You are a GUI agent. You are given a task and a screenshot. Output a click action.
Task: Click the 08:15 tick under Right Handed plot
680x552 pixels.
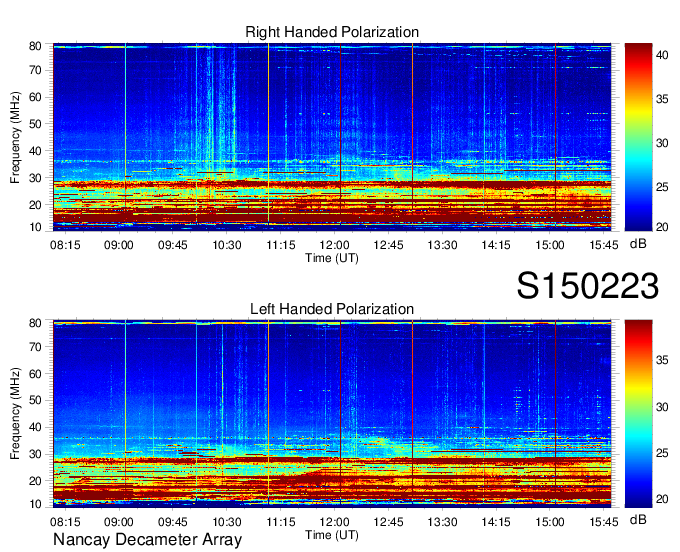pyautogui.click(x=65, y=245)
